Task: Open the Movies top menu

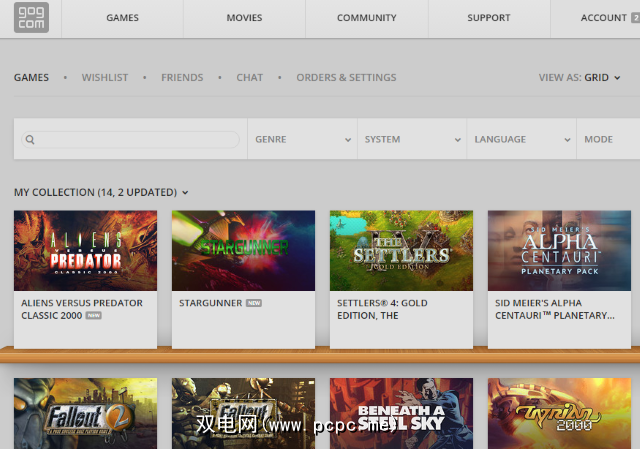Action: [244, 18]
